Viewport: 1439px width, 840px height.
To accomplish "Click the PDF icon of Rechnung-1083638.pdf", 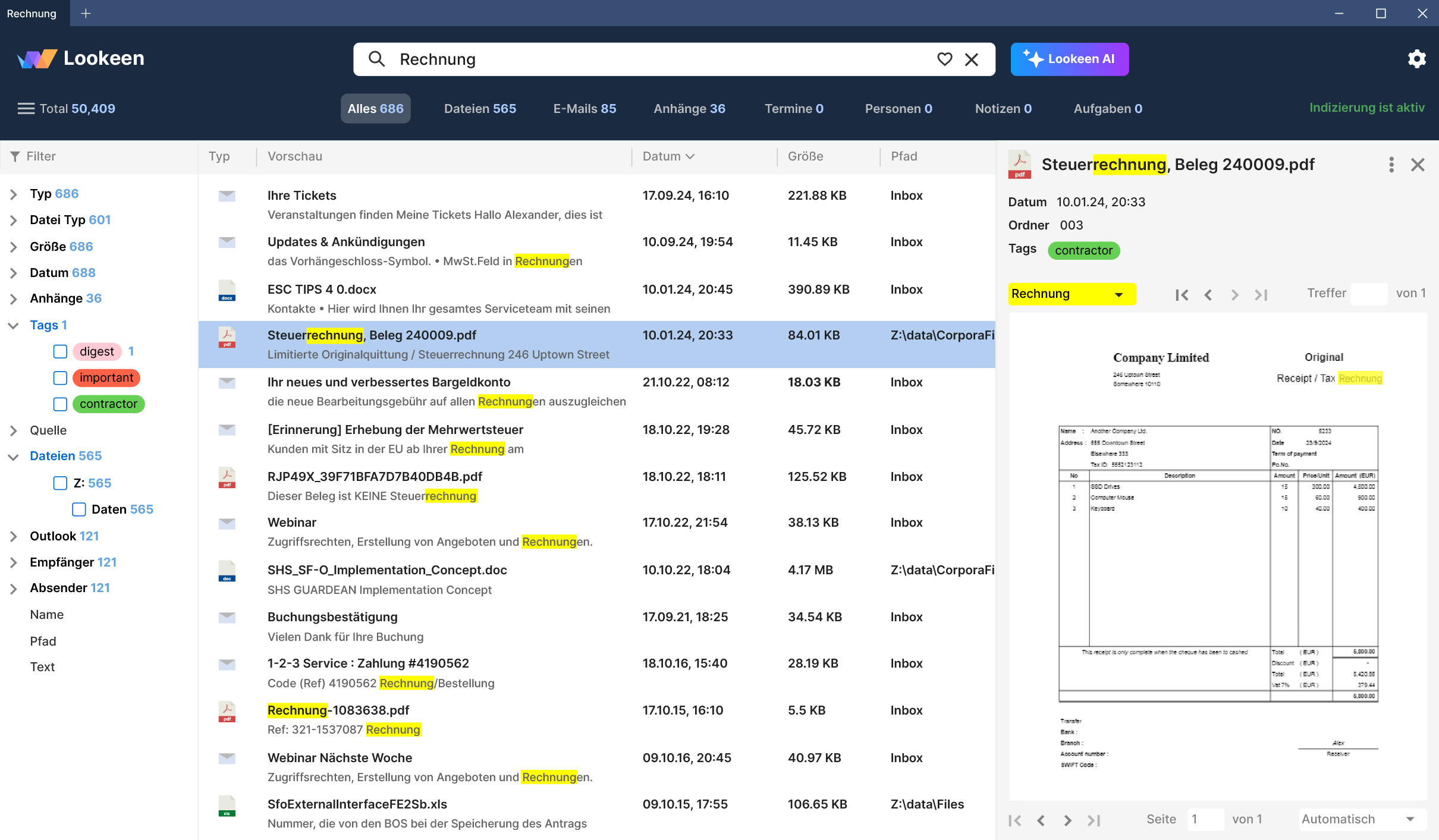I will [x=227, y=712].
